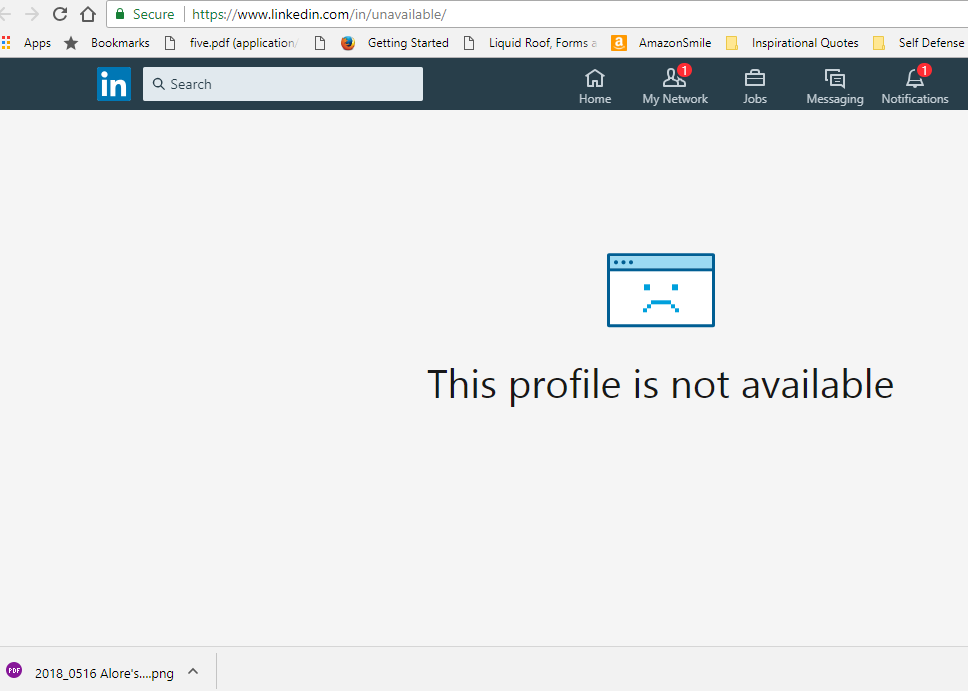968x691 pixels.
Task: Click the browser home icon
Action: (x=88, y=14)
